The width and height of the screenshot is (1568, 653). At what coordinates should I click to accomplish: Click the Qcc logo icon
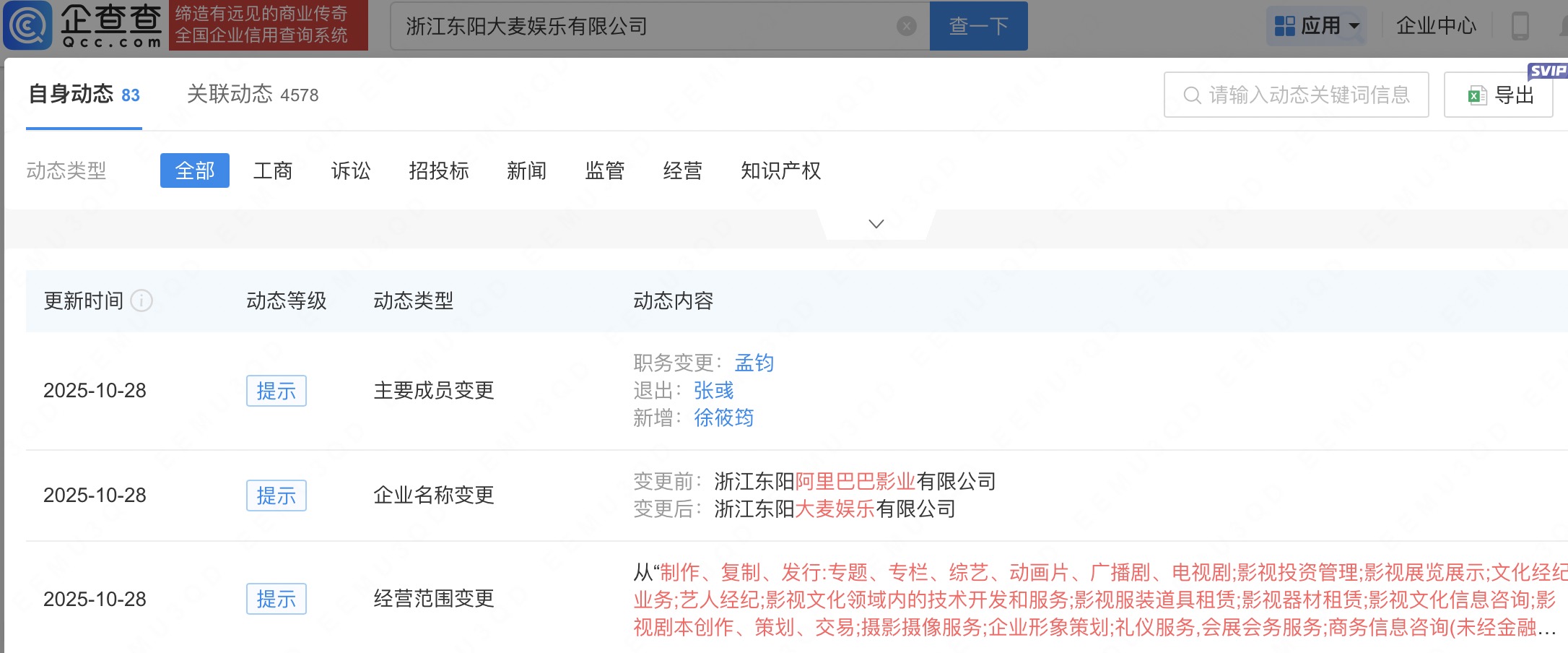coord(27,25)
